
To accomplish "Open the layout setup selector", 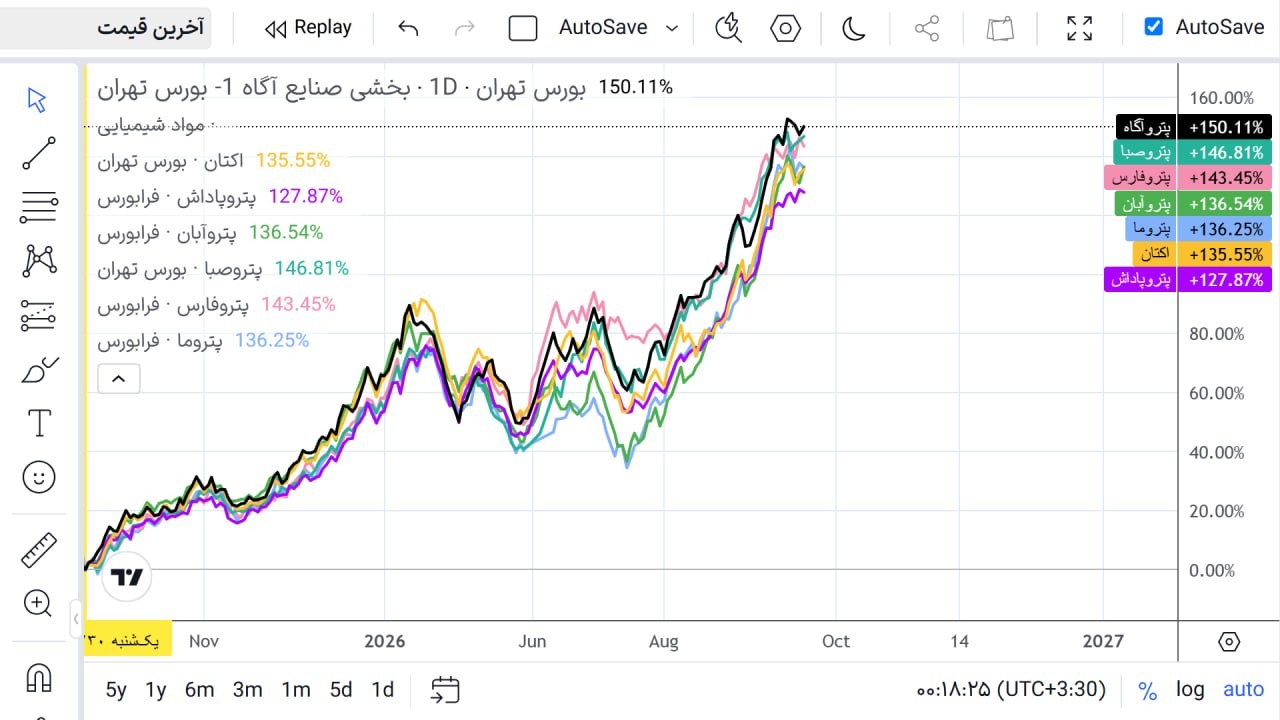I will click(523, 28).
